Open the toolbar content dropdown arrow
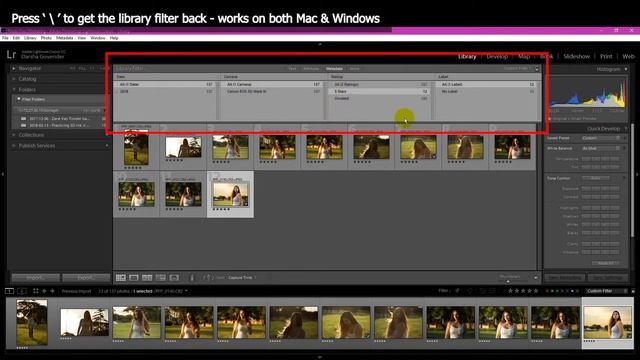The height and width of the screenshot is (360, 640). tap(536, 278)
